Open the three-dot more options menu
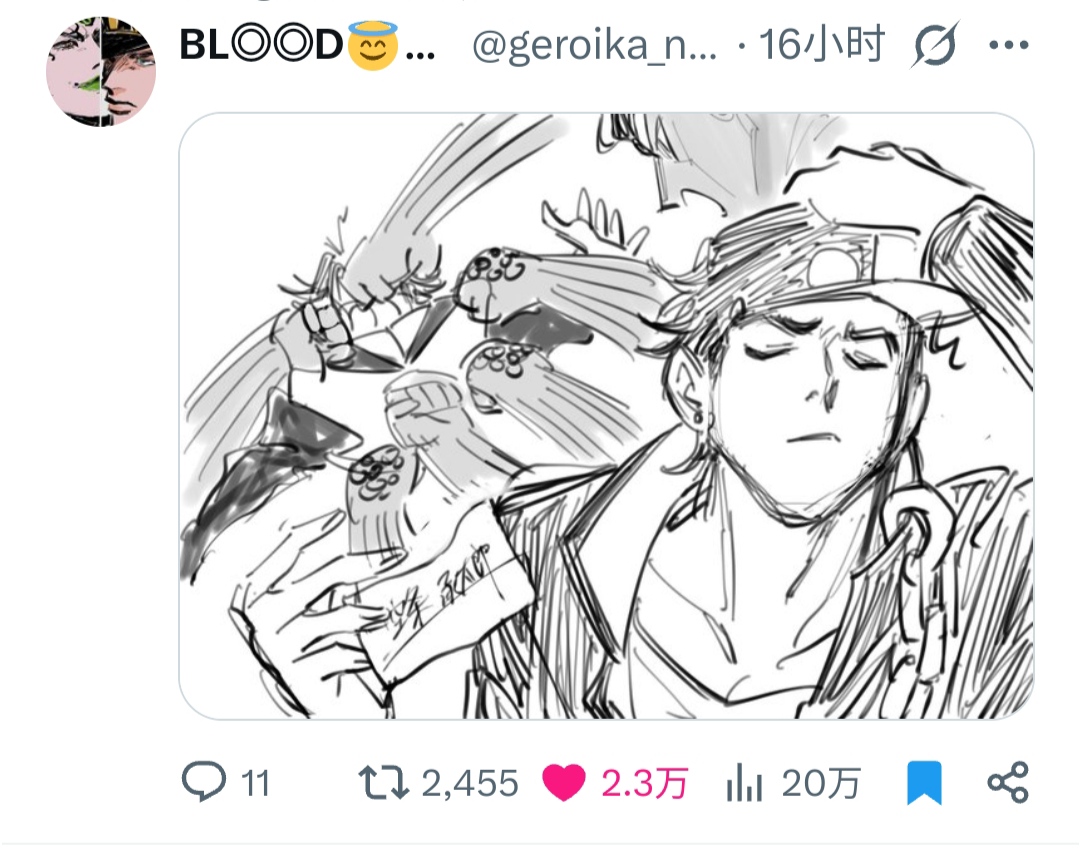Viewport: 1080px width, 862px height. pos(1007,46)
